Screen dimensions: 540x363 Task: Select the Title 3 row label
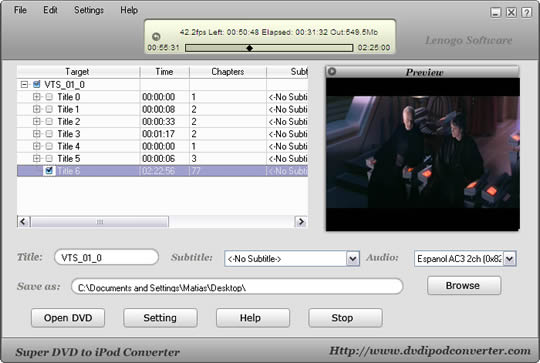(x=69, y=134)
